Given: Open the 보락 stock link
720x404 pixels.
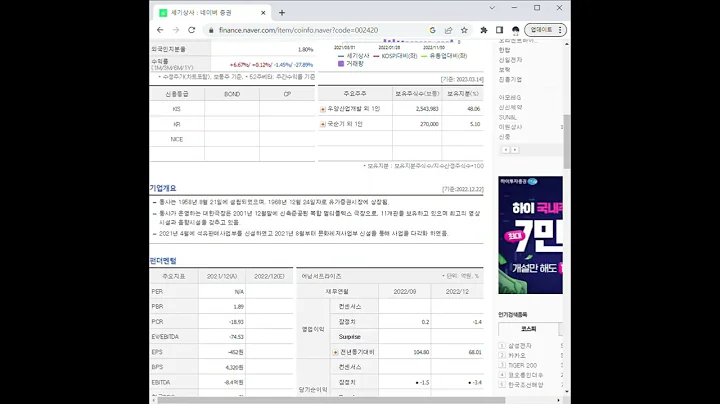Looking at the screenshot, I should (x=504, y=70).
